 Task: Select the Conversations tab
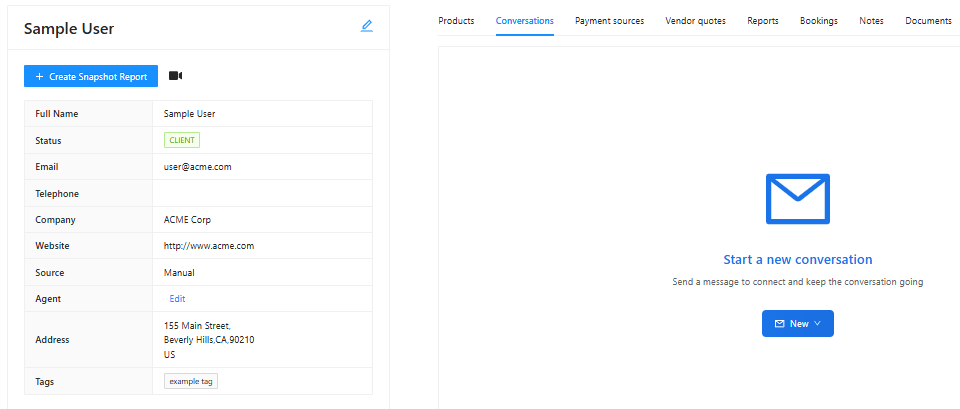tap(525, 21)
